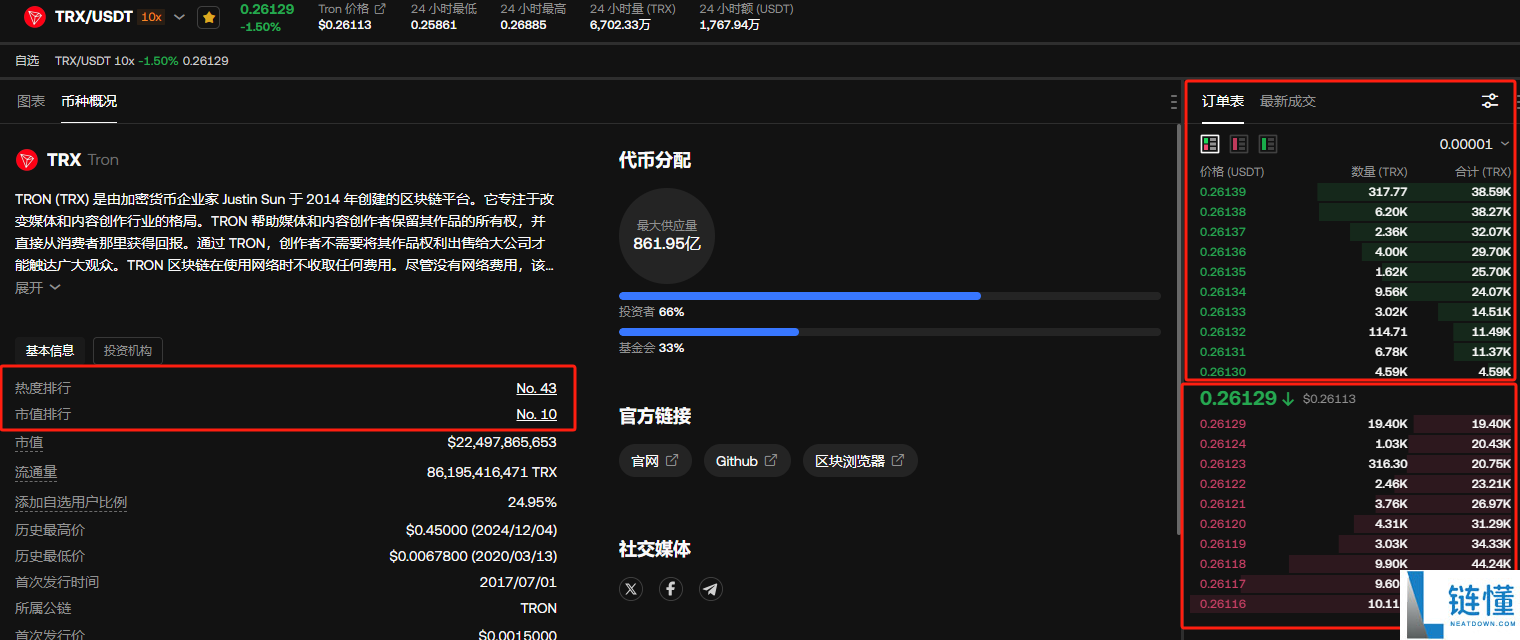The height and width of the screenshot is (640, 1520).
Task: Select ask price 0.26135 in order book
Action: pos(1223,271)
